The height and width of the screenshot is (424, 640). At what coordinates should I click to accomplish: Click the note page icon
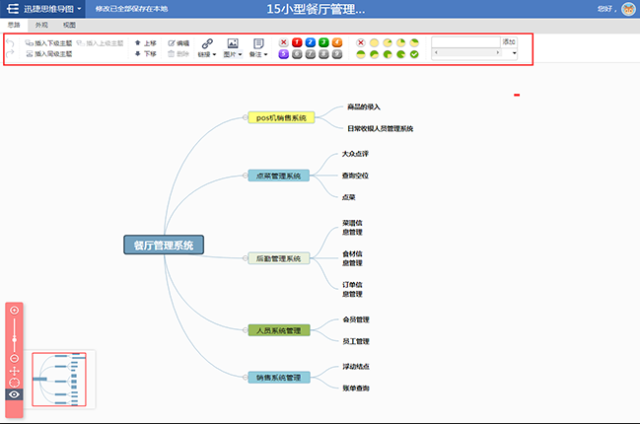258,43
